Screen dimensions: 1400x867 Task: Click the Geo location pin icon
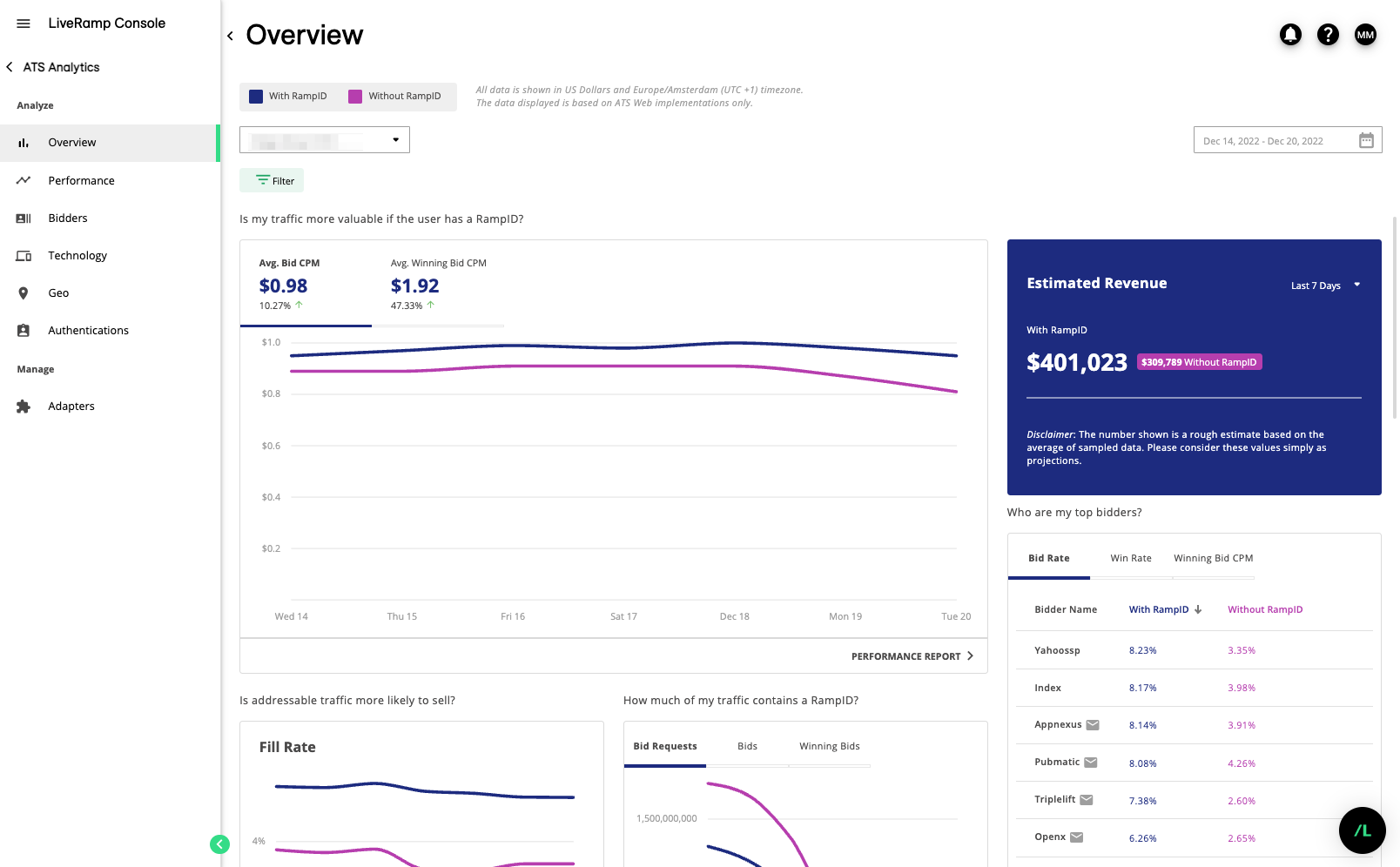pyautogui.click(x=24, y=293)
